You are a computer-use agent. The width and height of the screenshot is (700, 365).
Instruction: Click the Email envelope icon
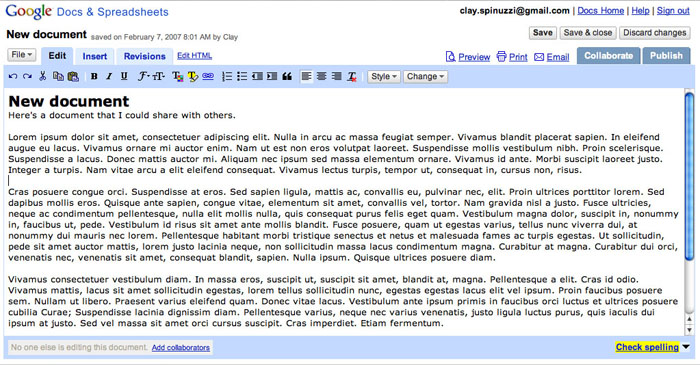click(539, 57)
